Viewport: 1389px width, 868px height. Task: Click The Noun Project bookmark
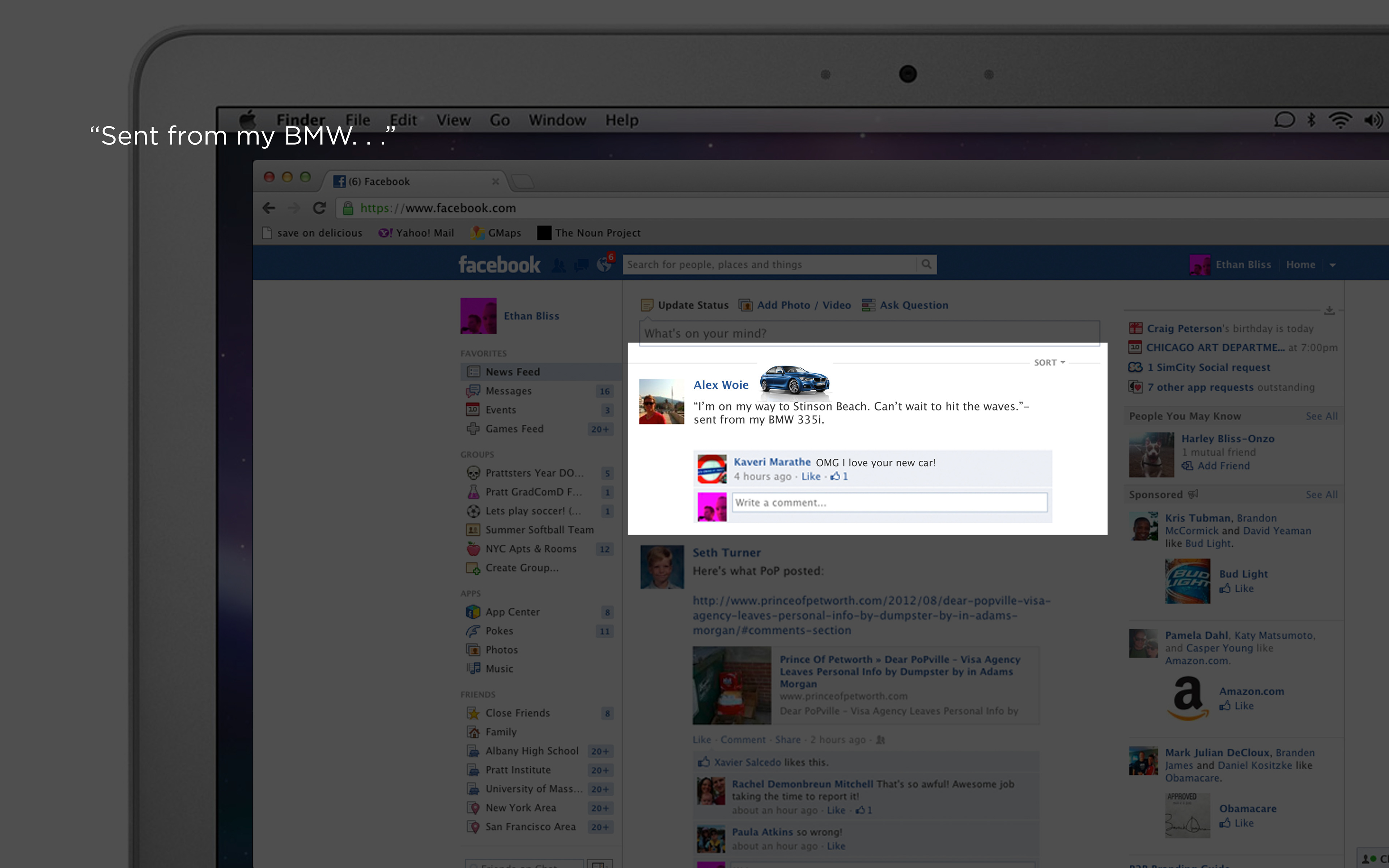point(589,233)
